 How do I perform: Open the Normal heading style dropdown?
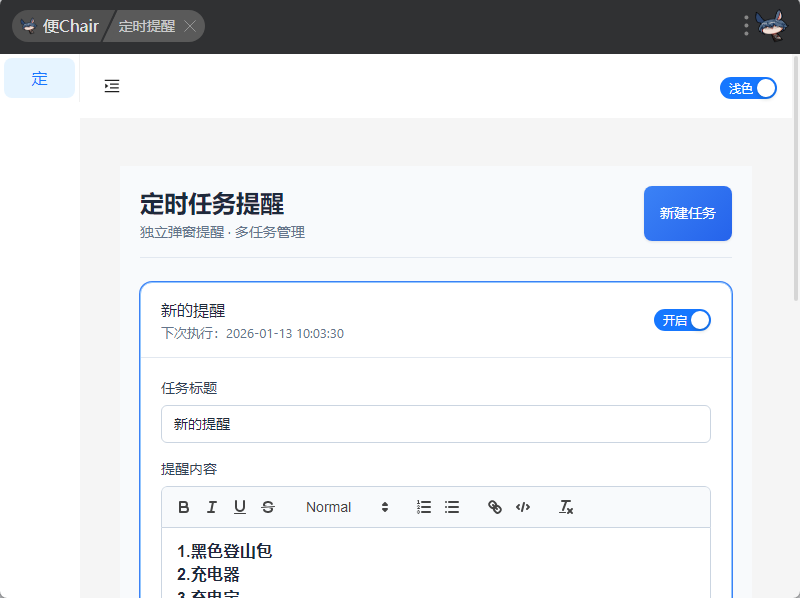(346, 507)
